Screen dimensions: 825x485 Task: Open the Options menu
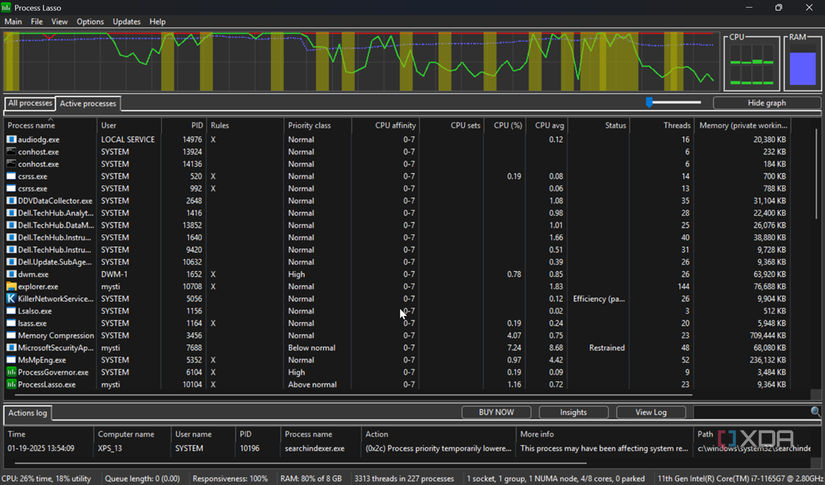tap(90, 21)
